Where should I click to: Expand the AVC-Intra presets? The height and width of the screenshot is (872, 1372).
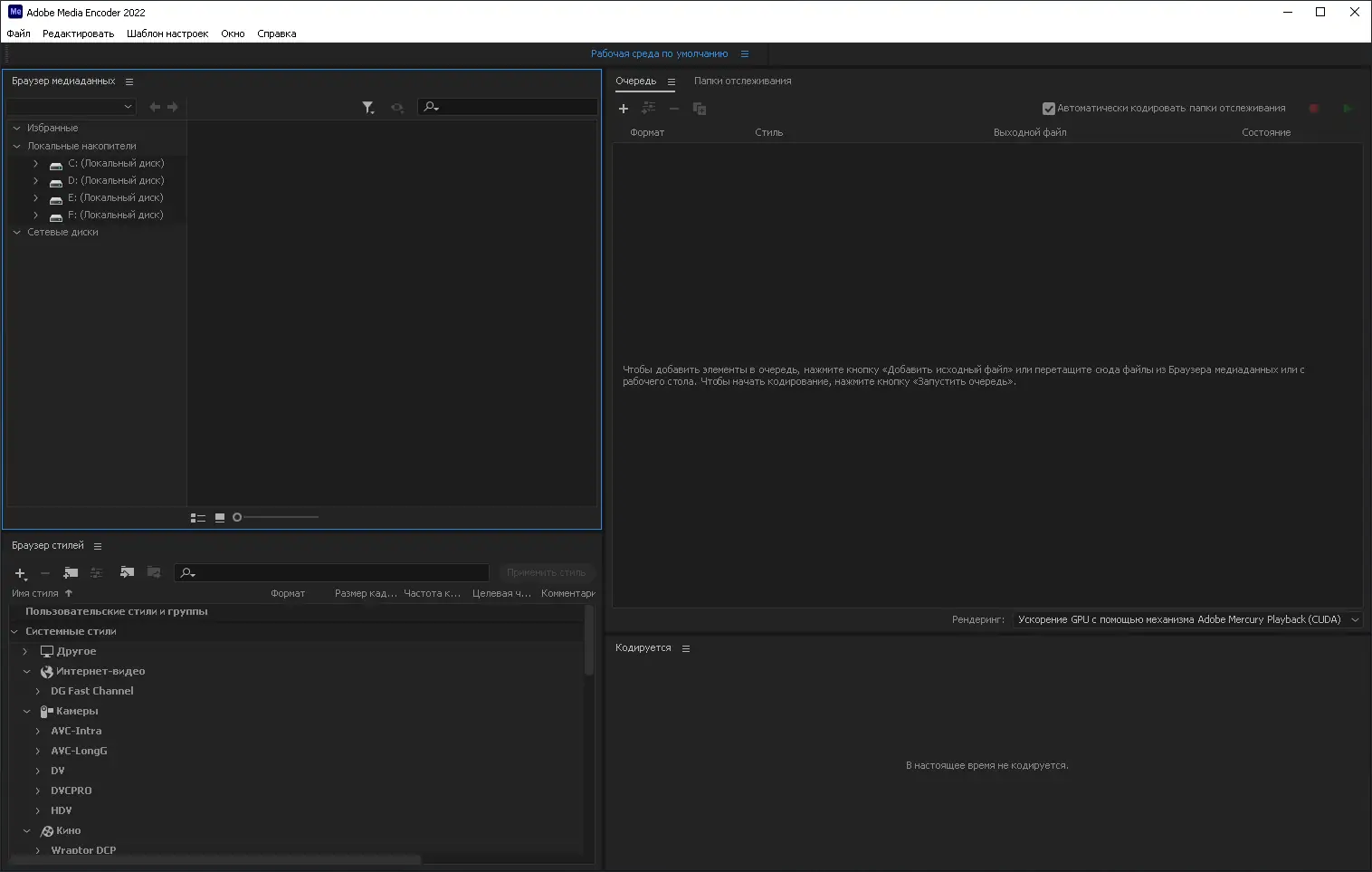pos(38,732)
